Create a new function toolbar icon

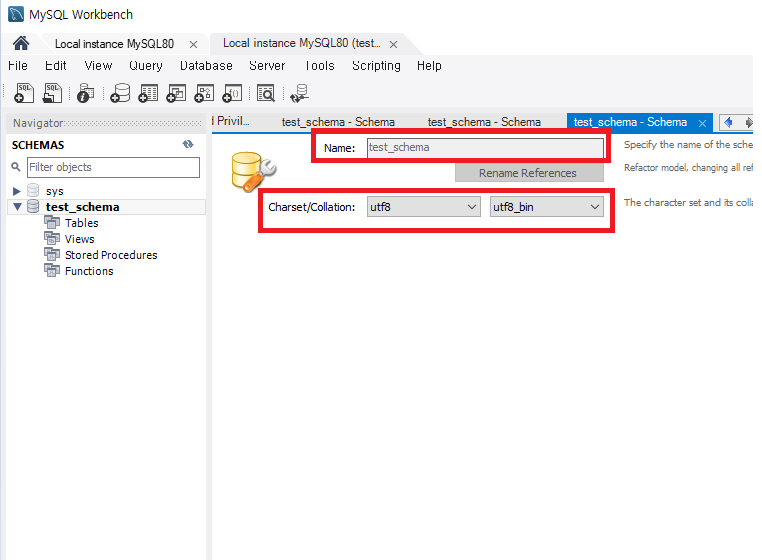tap(232, 93)
